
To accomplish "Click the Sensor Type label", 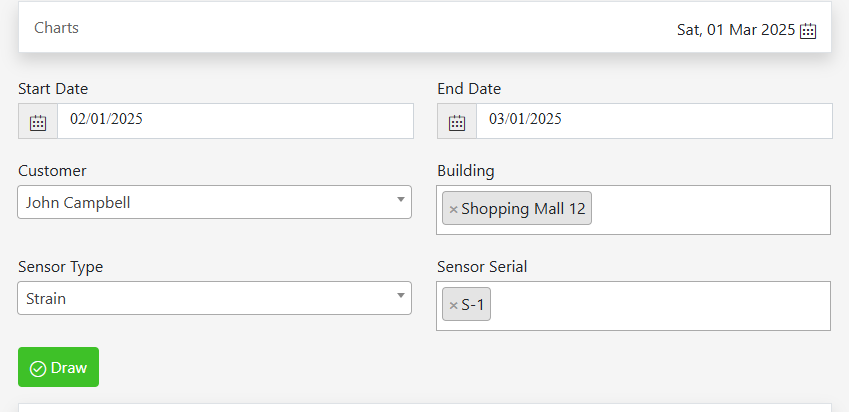I will (x=60, y=267).
